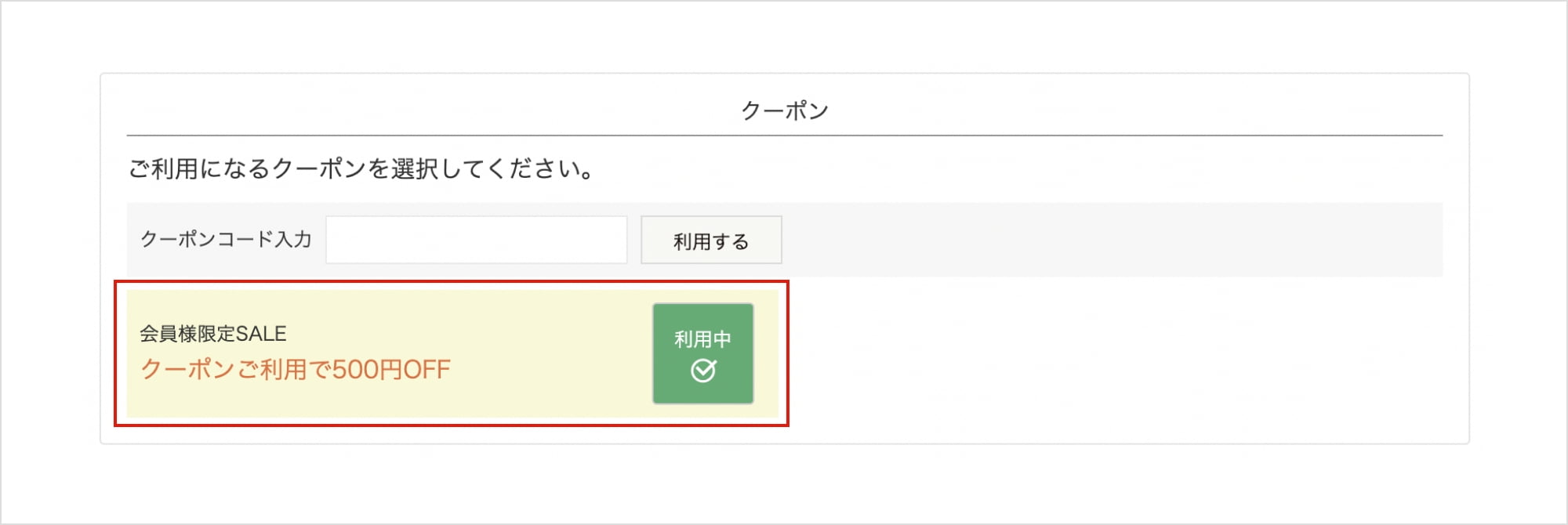This screenshot has width=1568, height=525.
Task: Click the クーポンコード入力 text field
Action: click(x=476, y=240)
